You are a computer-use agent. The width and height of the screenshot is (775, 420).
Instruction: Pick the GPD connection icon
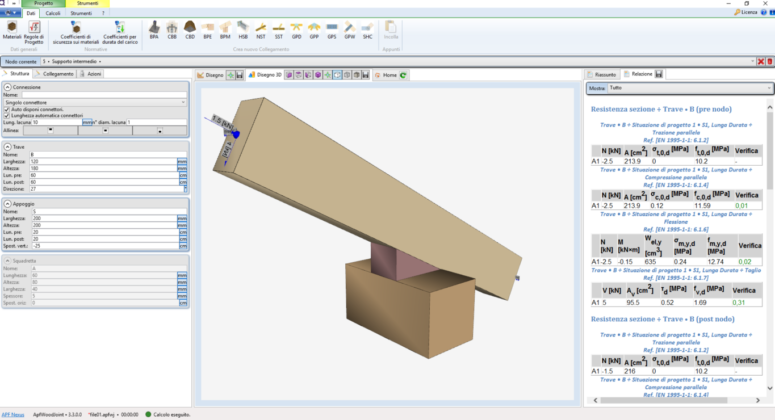[295, 30]
